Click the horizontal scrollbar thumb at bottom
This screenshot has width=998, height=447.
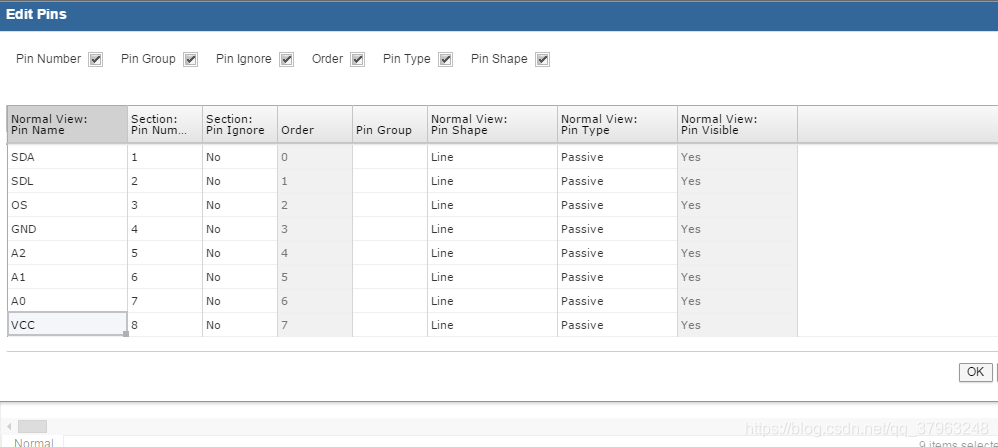click(x=32, y=427)
